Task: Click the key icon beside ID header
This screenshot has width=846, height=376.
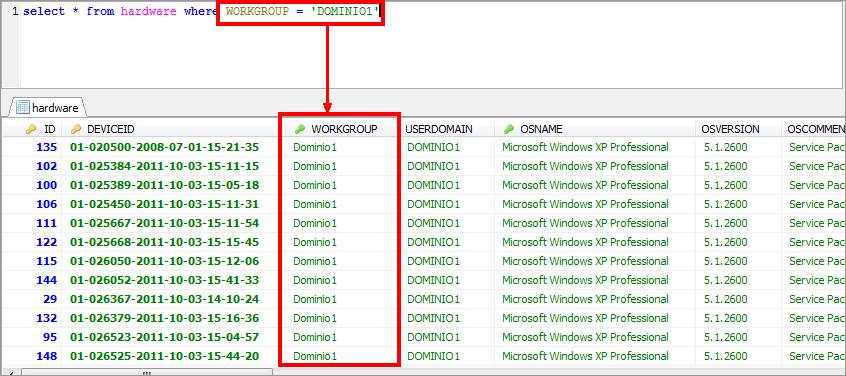Action: click(x=31, y=129)
